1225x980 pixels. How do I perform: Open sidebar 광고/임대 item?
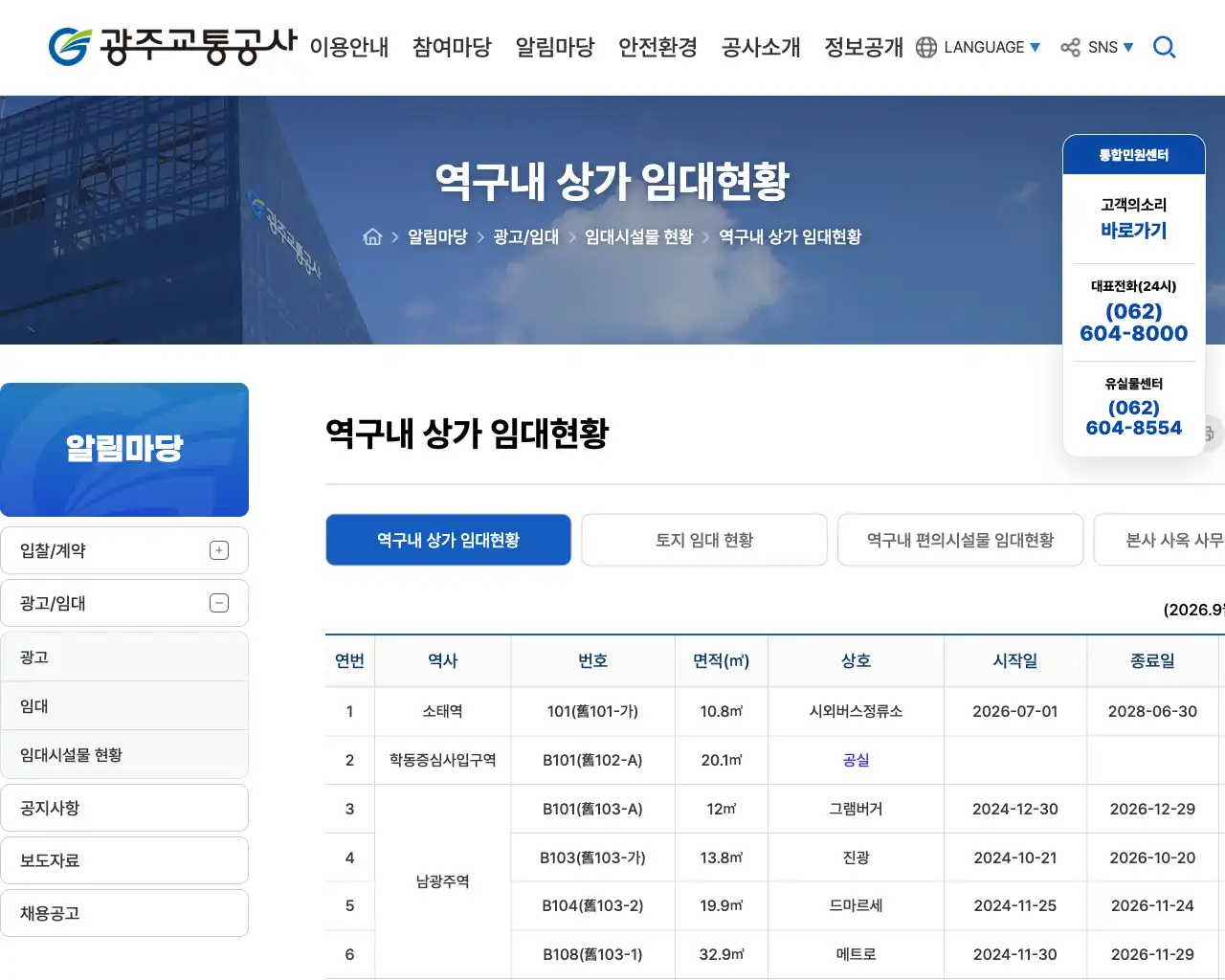tap(124, 603)
